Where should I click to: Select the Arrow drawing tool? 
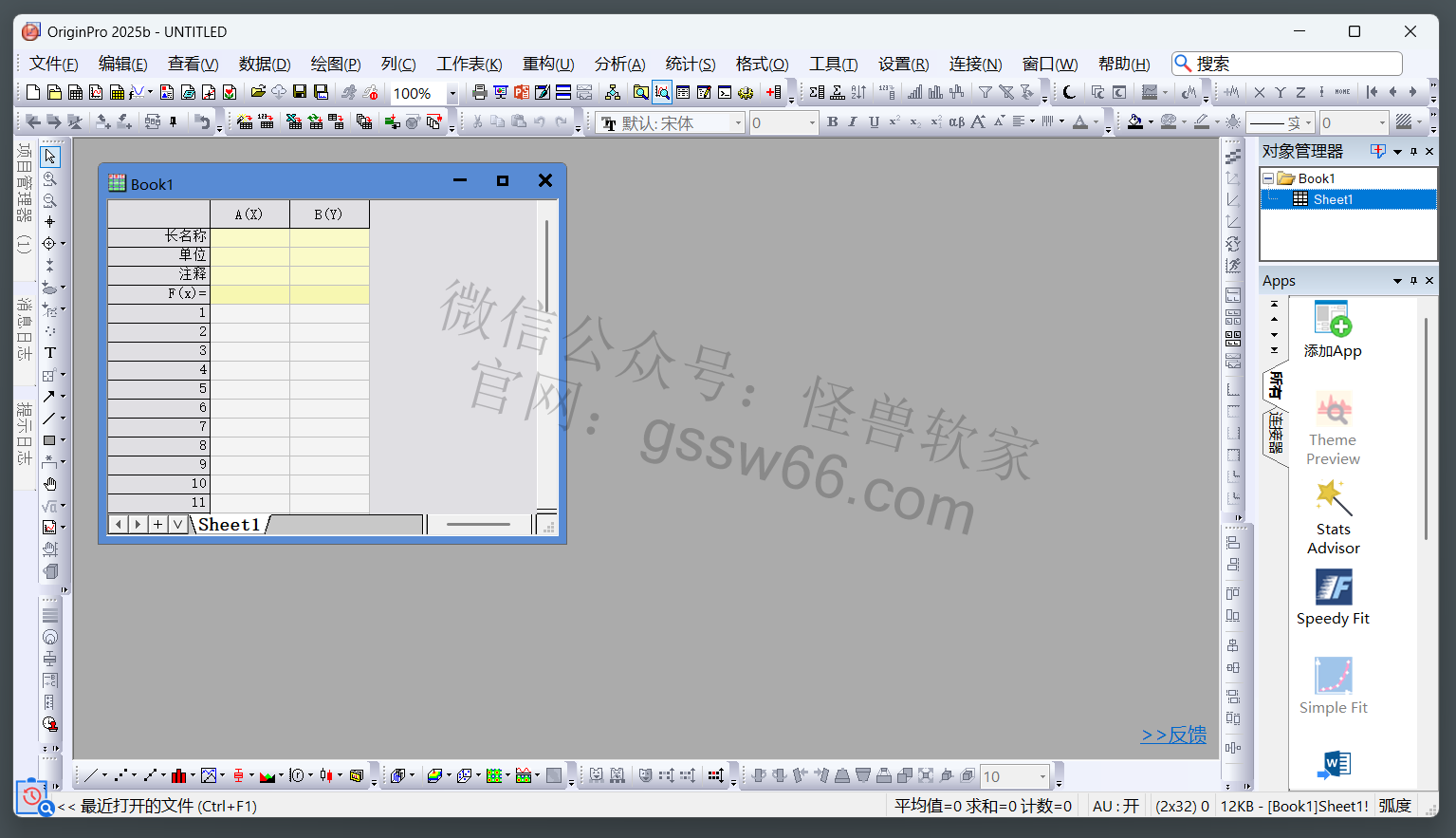48,397
